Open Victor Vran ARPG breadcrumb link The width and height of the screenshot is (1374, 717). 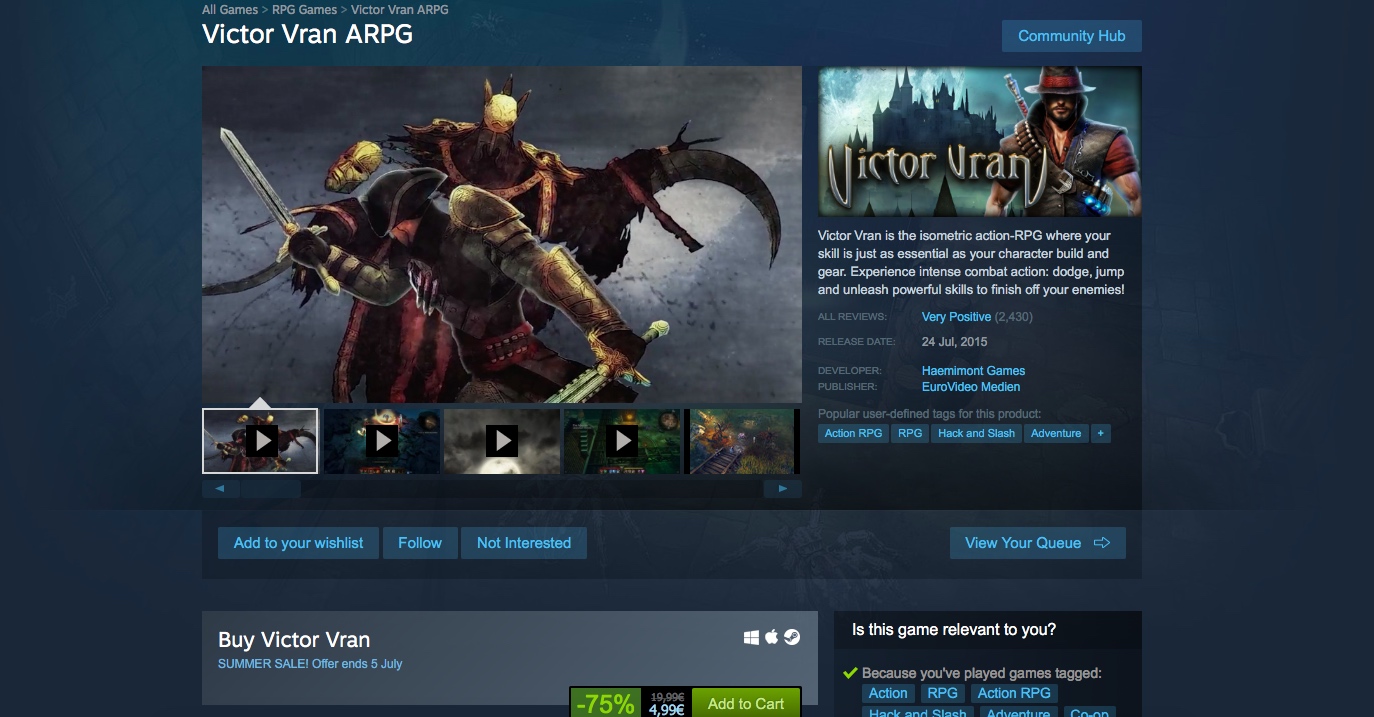point(400,9)
